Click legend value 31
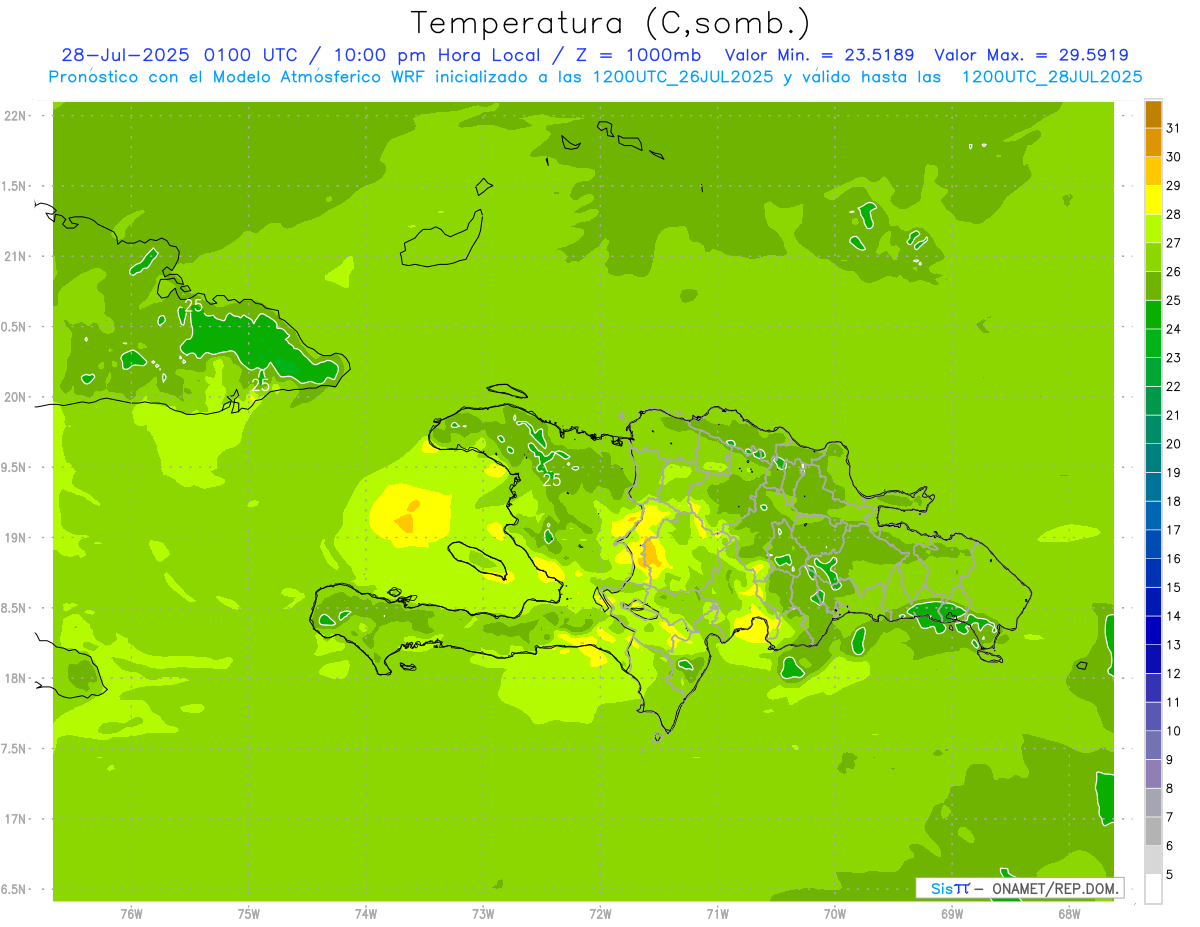The width and height of the screenshot is (1200, 927). [1174, 128]
